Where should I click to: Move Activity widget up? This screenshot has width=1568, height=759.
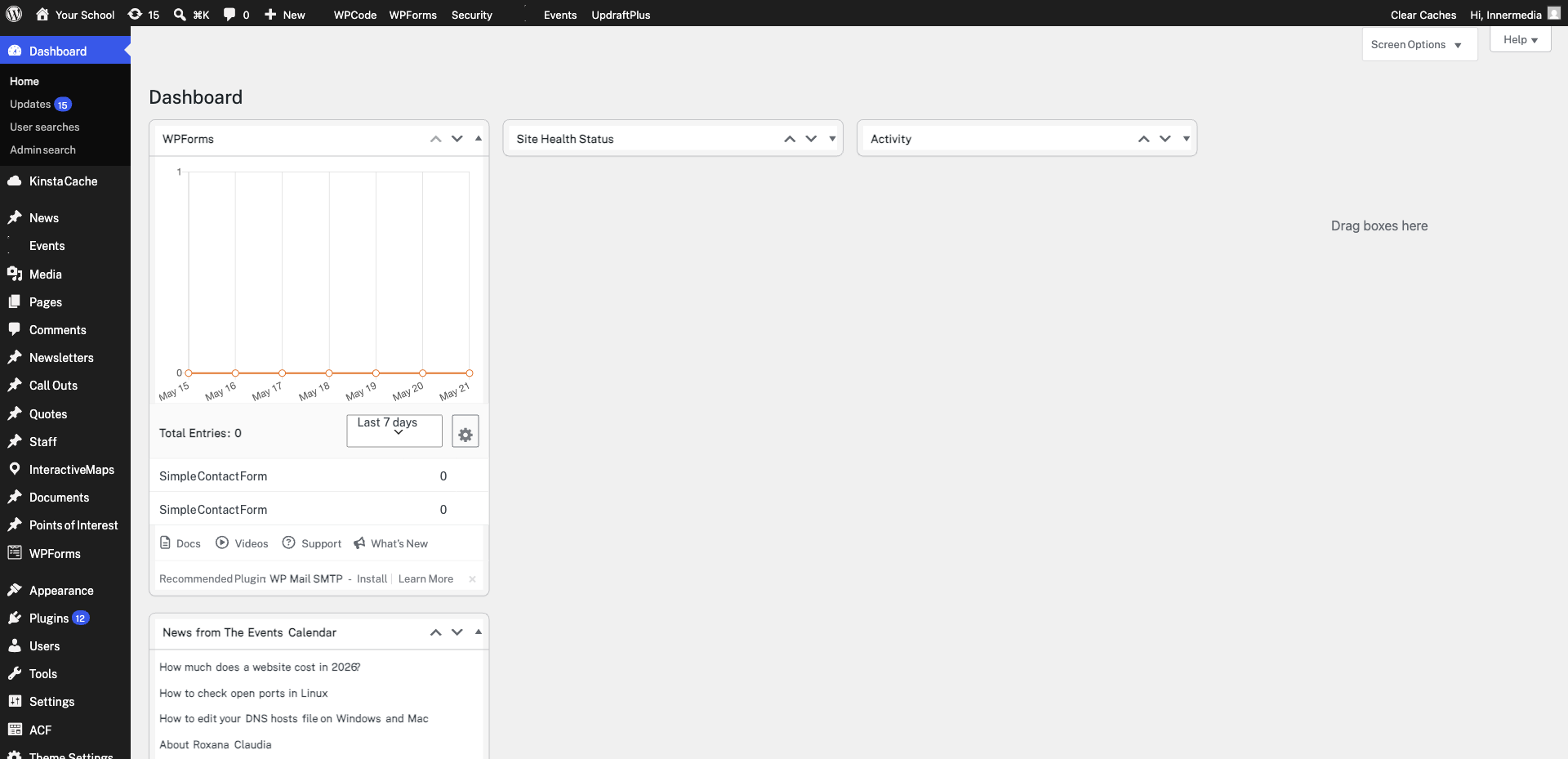(x=1144, y=139)
